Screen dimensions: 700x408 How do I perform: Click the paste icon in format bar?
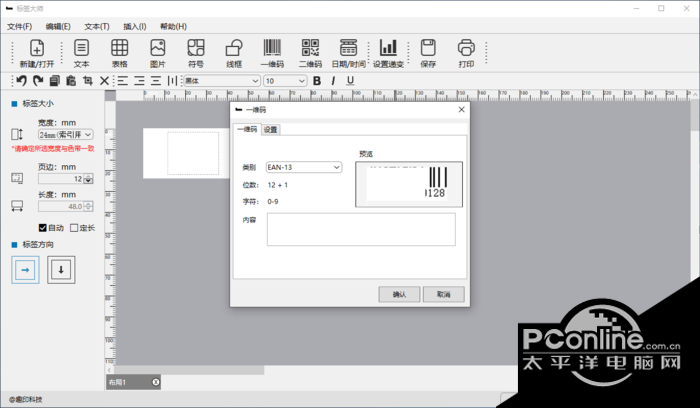tap(71, 81)
